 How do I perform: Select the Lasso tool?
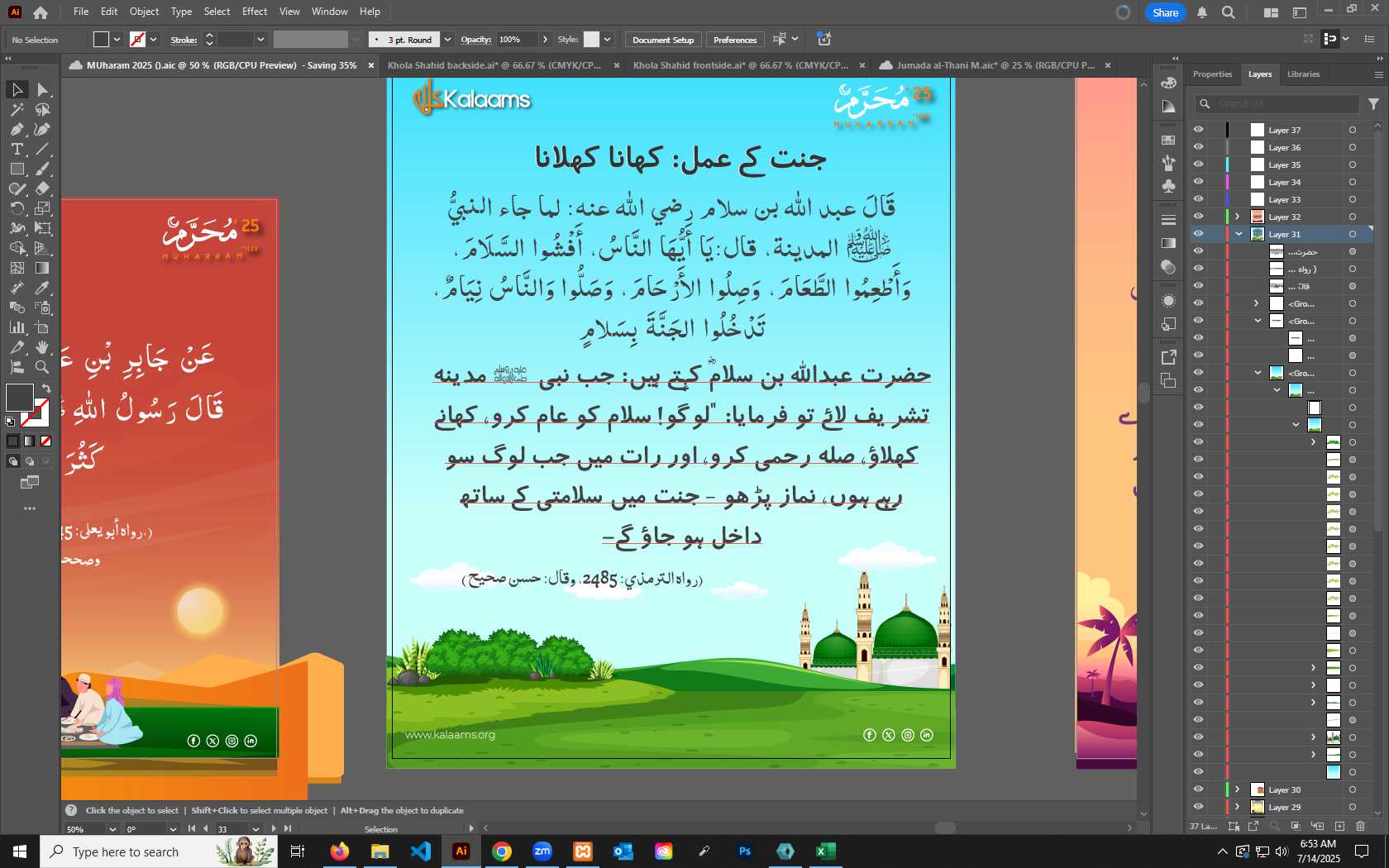coord(43,109)
